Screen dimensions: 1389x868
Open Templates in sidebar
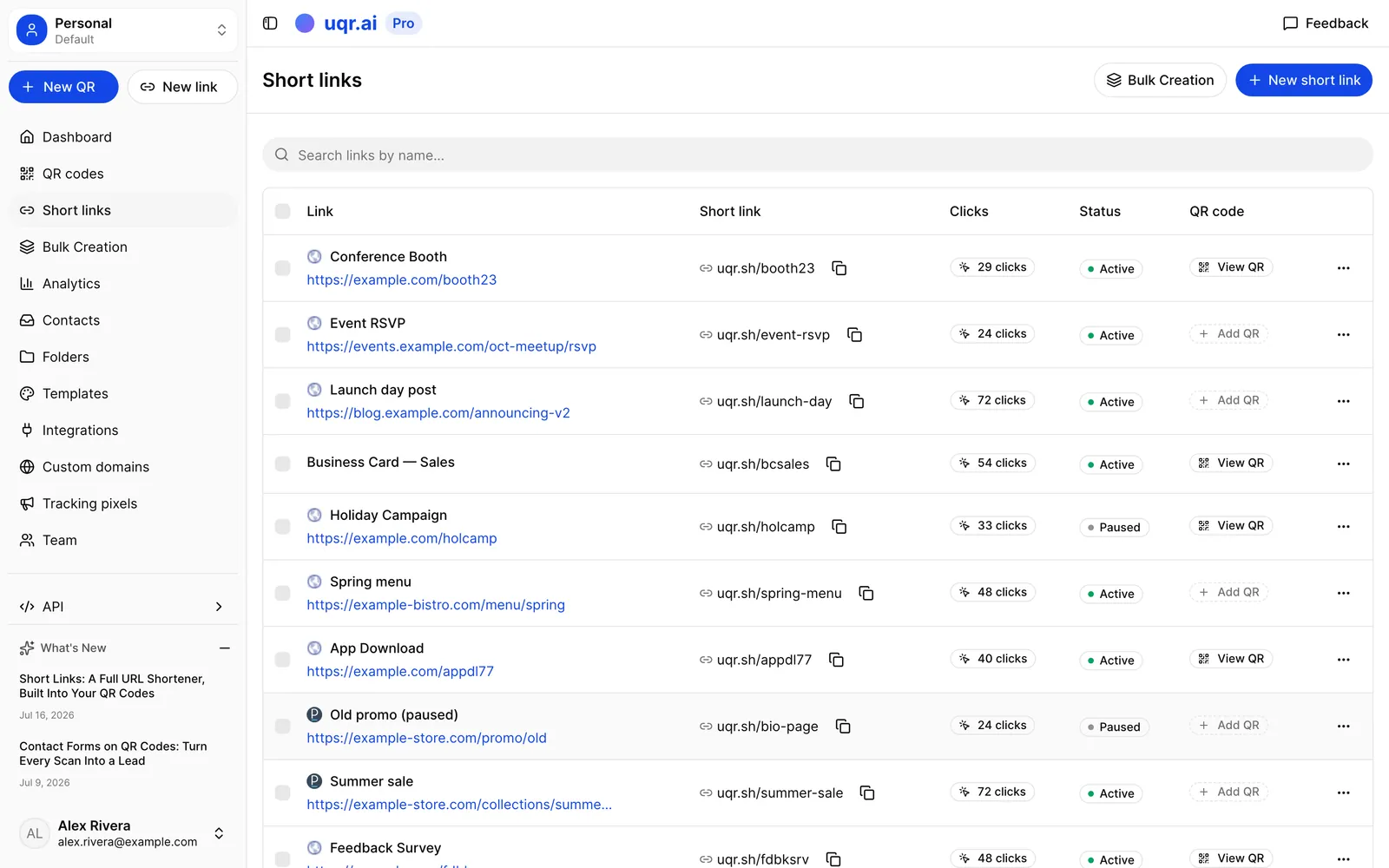pyautogui.click(x=122, y=394)
